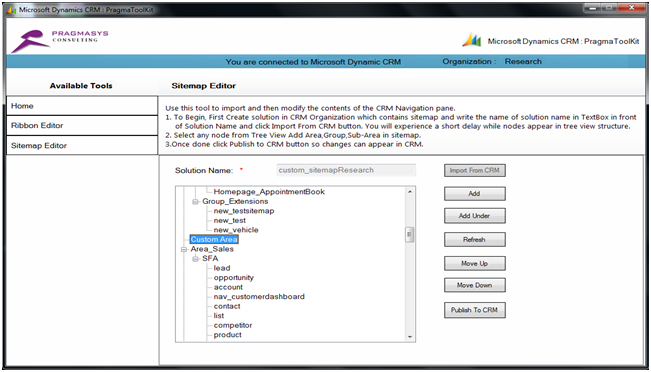The image size is (651, 372).
Task: Select the competitor tree node
Action: point(233,326)
